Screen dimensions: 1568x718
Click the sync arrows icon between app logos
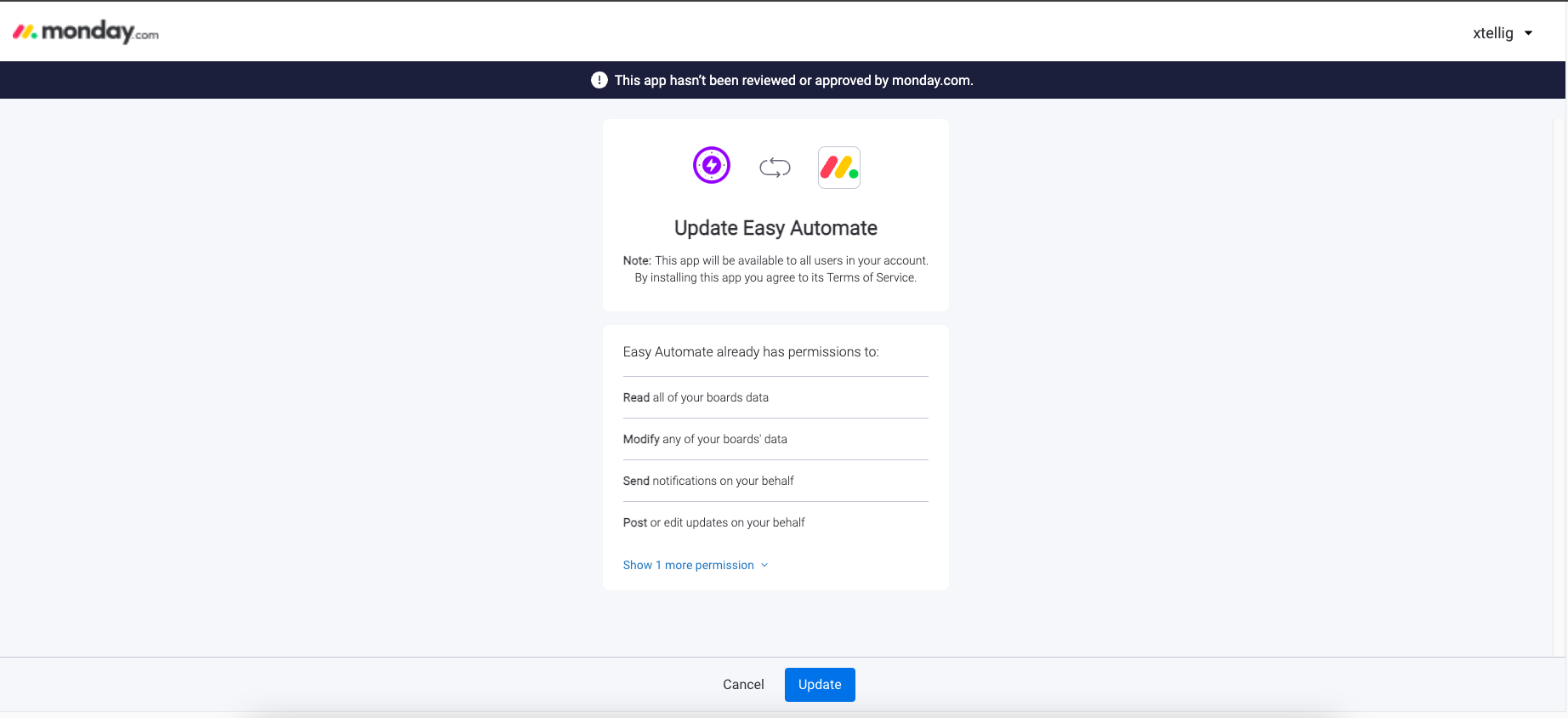775,168
